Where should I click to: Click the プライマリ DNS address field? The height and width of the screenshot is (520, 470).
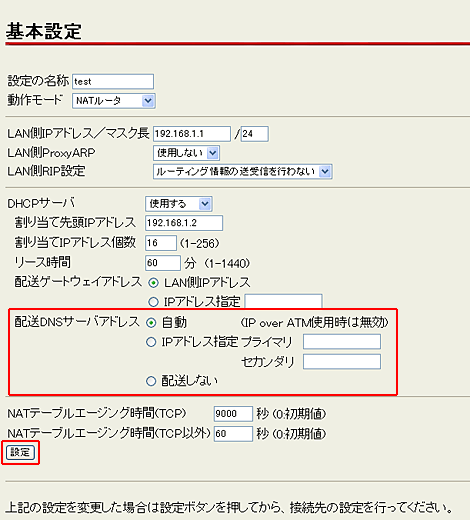coord(342,342)
